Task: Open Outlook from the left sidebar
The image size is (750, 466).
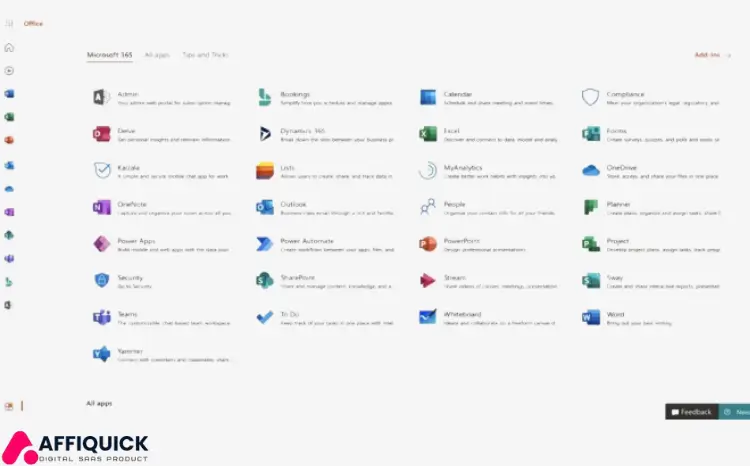Action: point(9,166)
